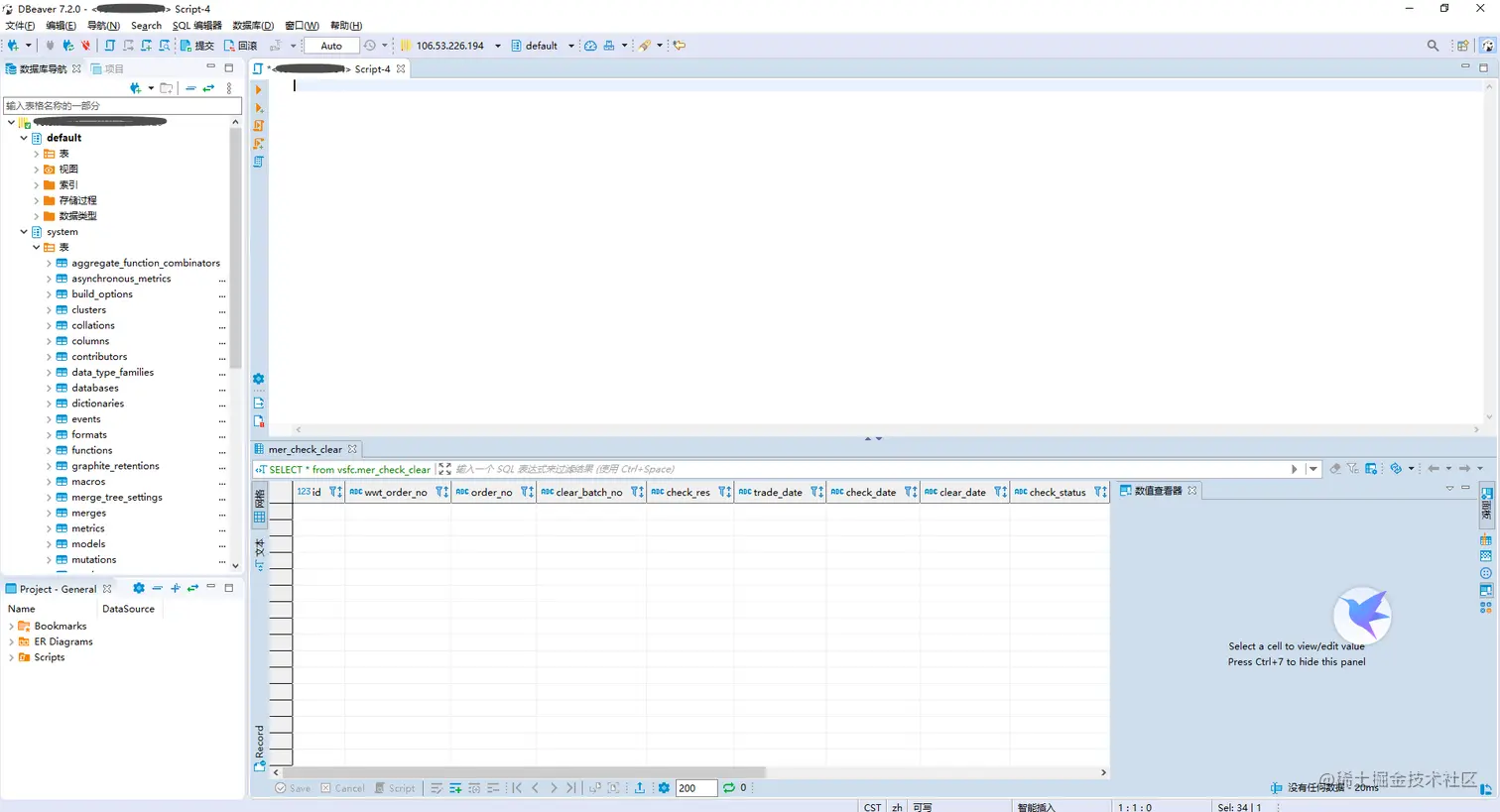Open the Search menu
The image size is (1500, 812).
click(x=146, y=26)
